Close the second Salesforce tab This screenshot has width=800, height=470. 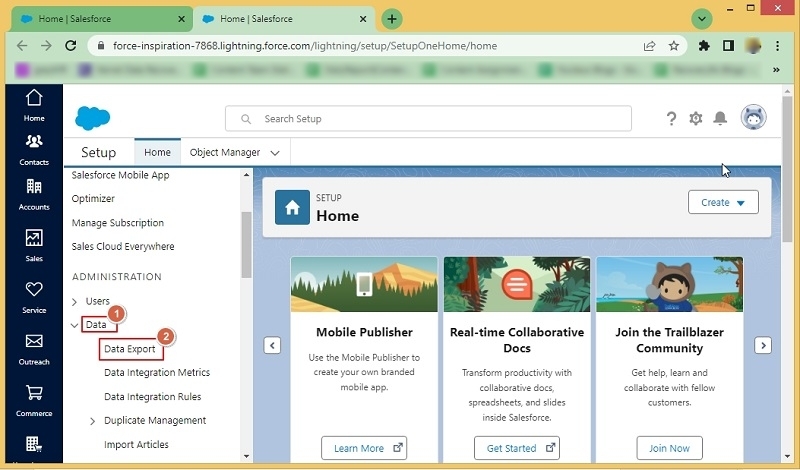tap(363, 19)
